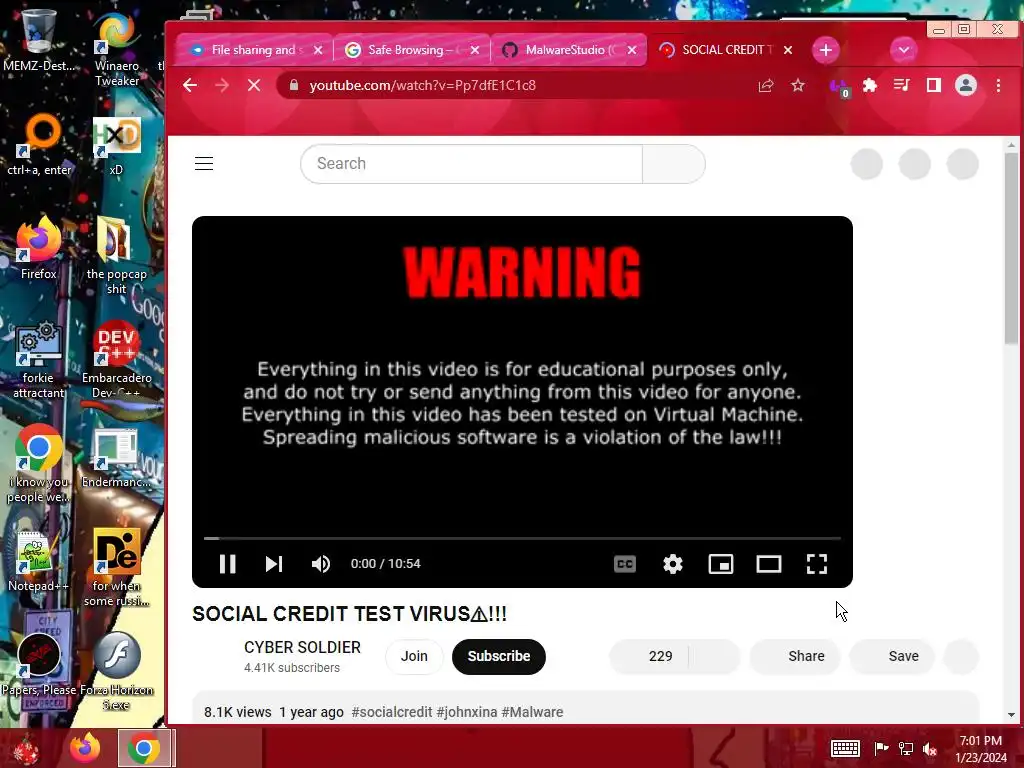This screenshot has height=768, width=1024.
Task: Click the video progress bar
Action: (x=522, y=538)
